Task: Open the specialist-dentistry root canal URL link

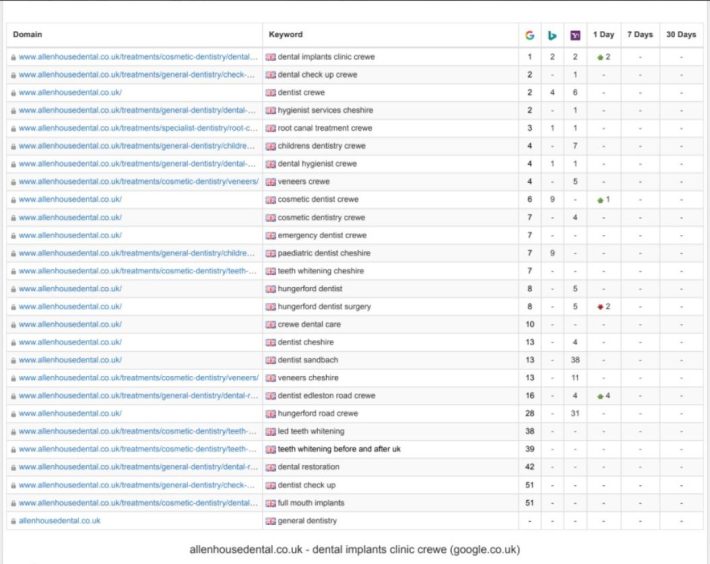Action: coord(138,128)
